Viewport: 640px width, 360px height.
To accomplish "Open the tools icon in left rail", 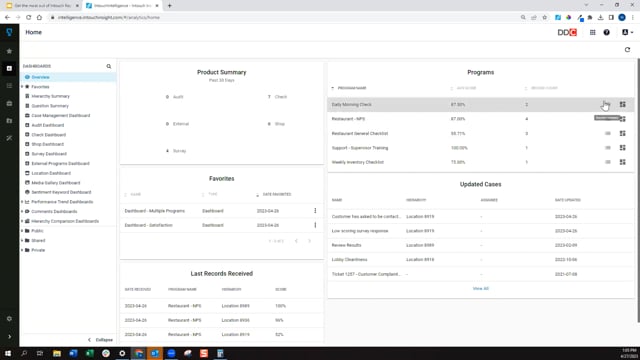I will 9,138.
